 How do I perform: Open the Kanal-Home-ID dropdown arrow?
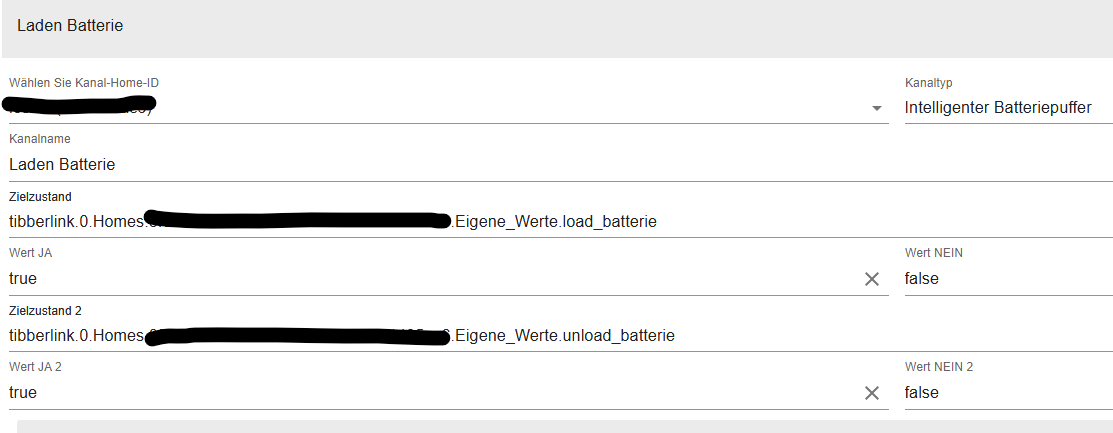[x=877, y=108]
